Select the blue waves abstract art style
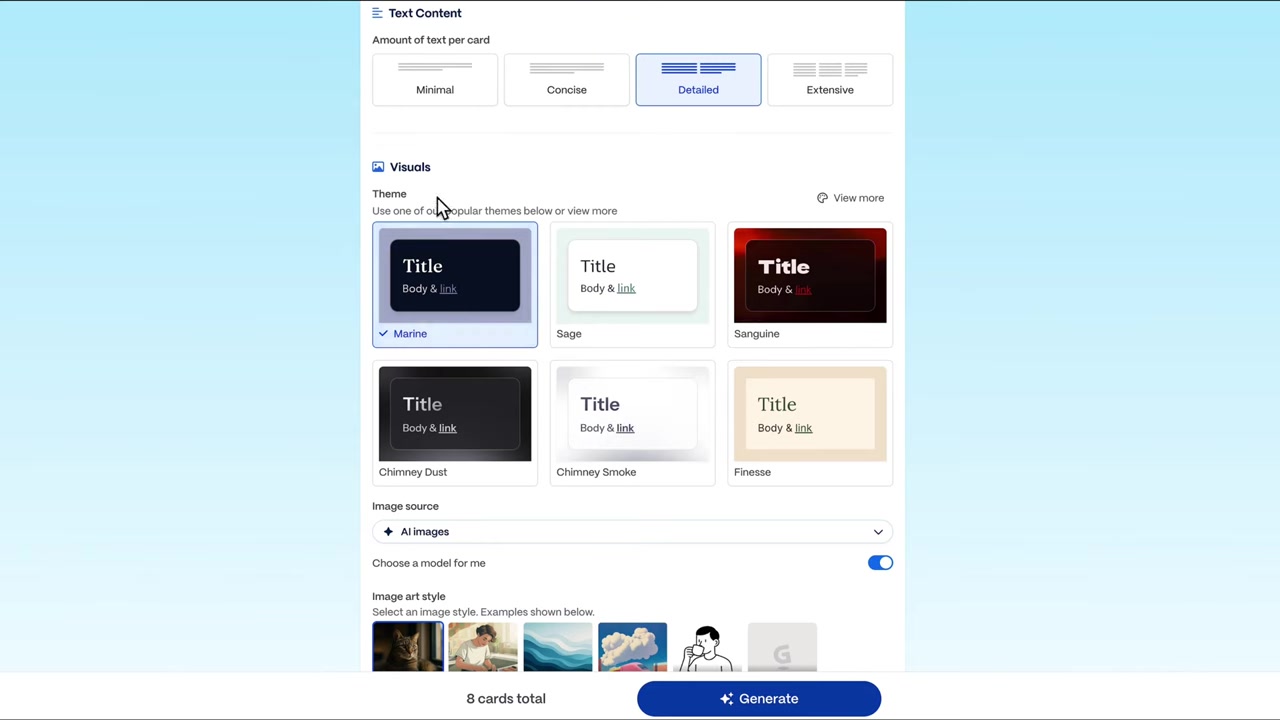1280x720 pixels. (558, 646)
